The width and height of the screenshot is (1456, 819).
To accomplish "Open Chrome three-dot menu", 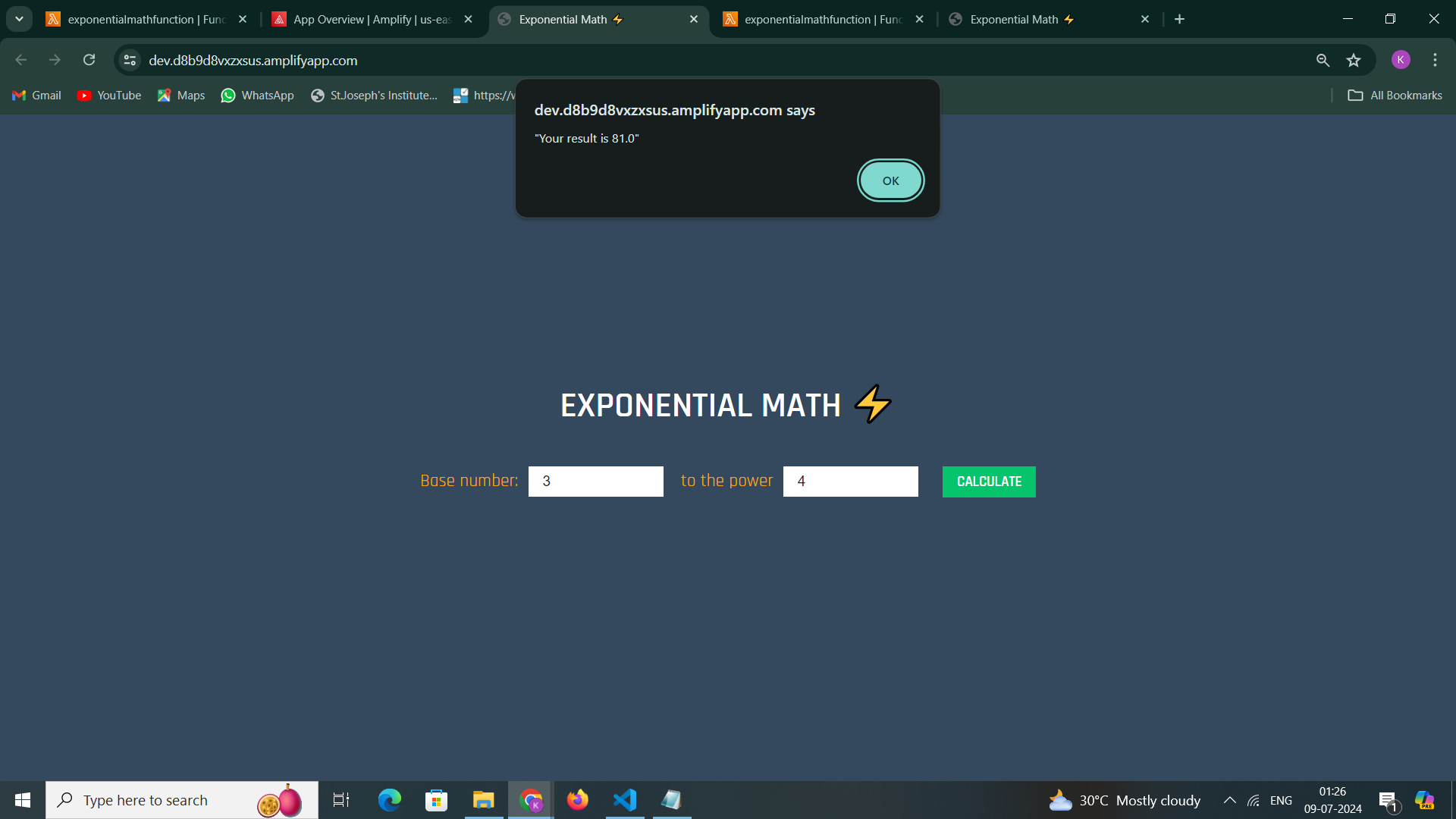I will [x=1435, y=60].
